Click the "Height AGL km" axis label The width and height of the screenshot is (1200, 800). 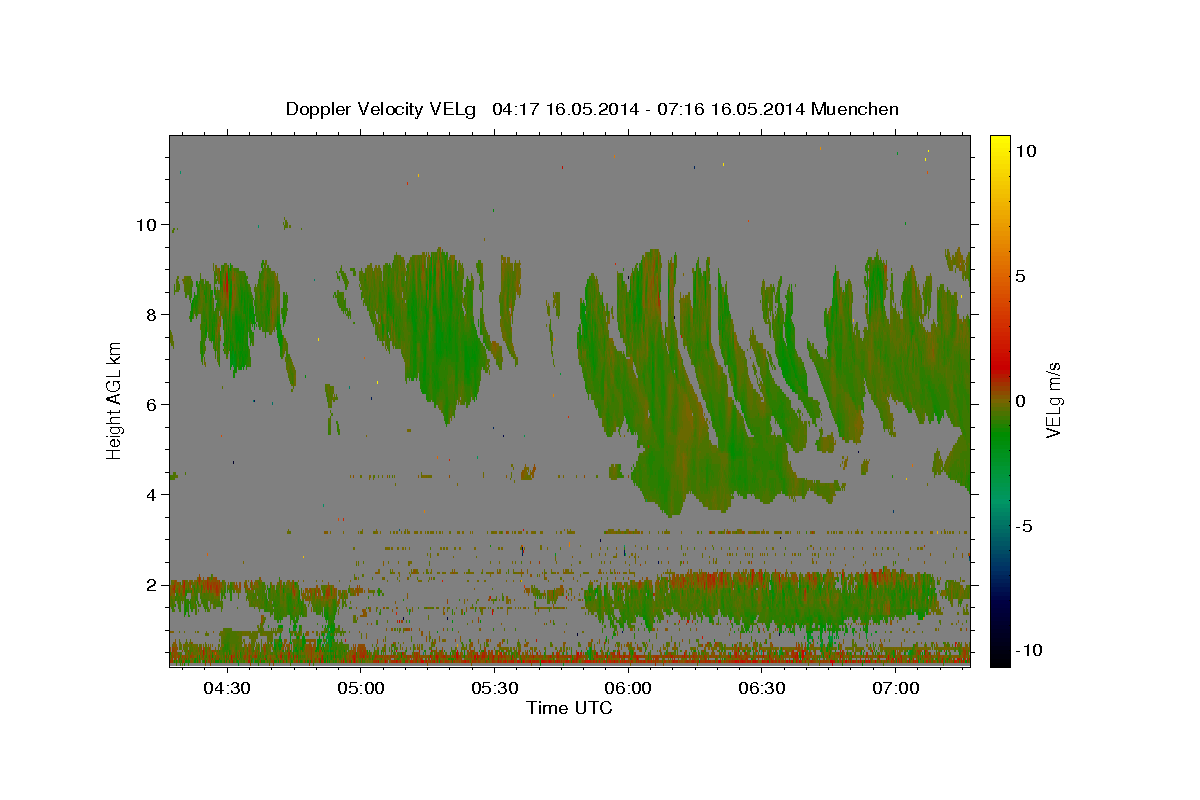pos(114,399)
